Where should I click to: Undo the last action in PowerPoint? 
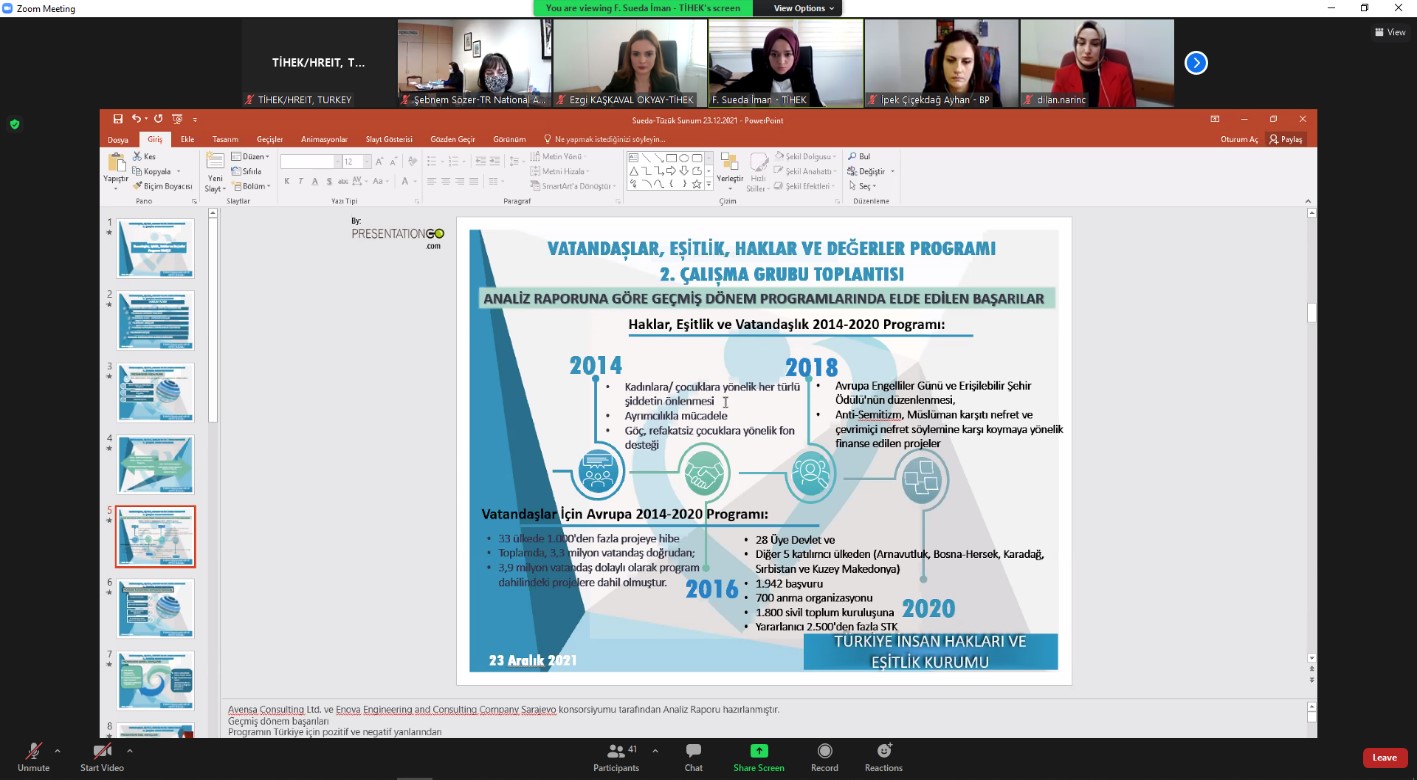135,119
